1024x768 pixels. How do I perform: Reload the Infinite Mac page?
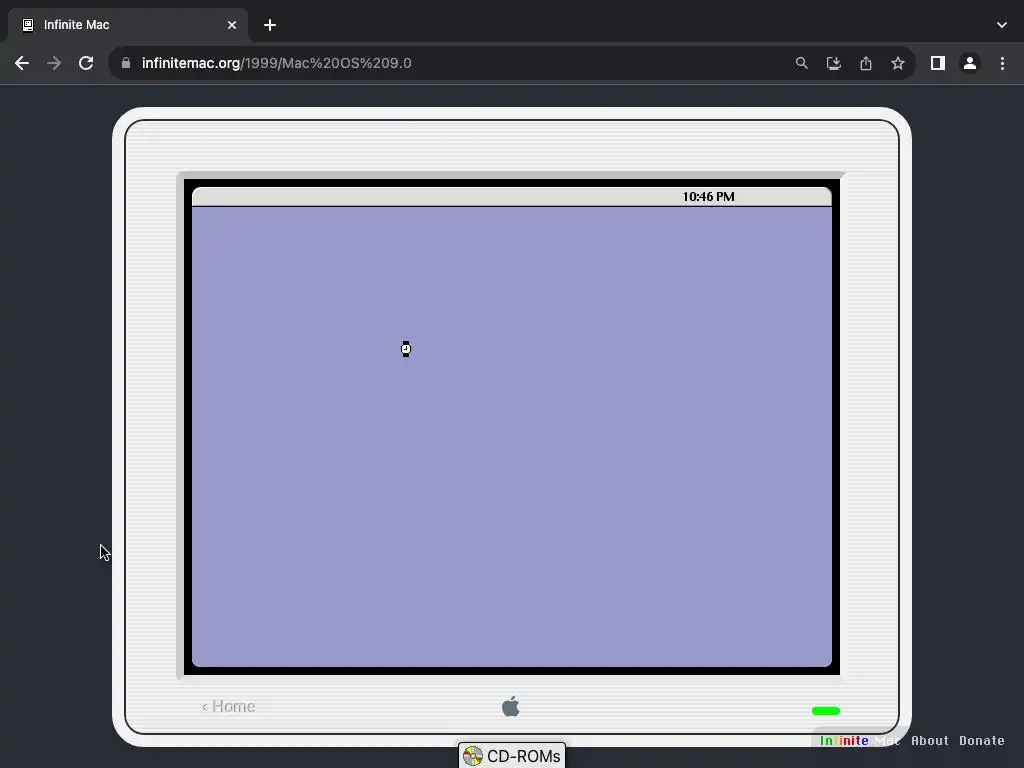(x=86, y=63)
